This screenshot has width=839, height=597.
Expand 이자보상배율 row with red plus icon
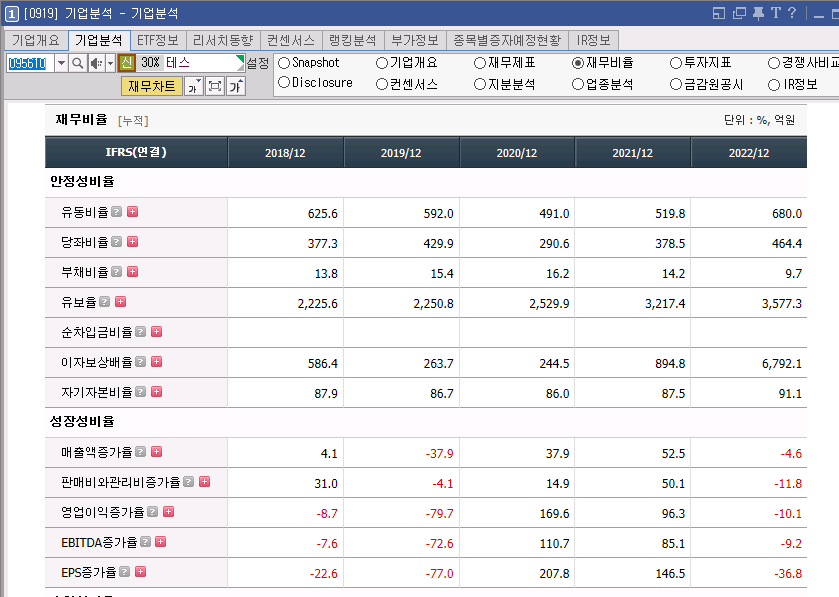pos(156,362)
